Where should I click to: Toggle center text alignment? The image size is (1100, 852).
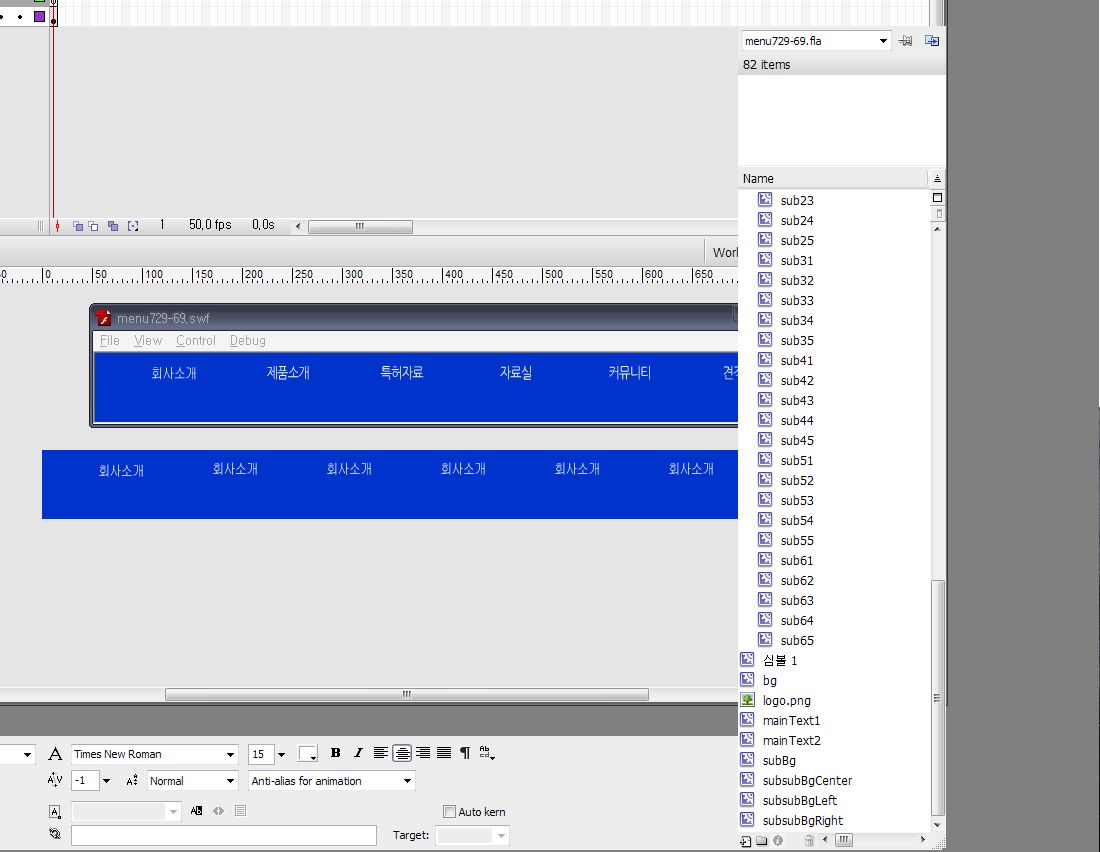click(x=402, y=754)
